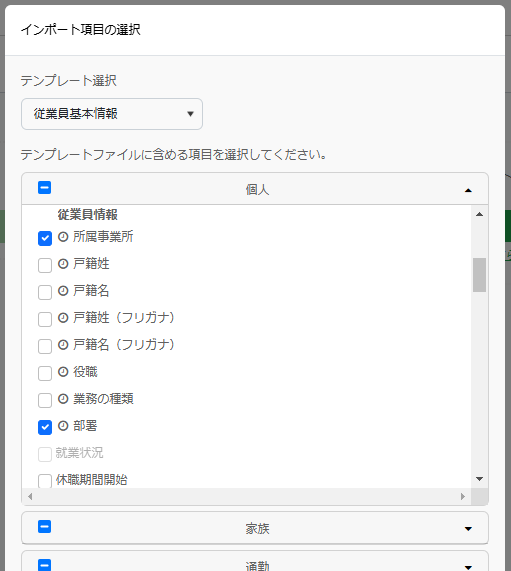Uncheck the 所属事業所 checkbox
511x571 pixels.
tap(45, 239)
